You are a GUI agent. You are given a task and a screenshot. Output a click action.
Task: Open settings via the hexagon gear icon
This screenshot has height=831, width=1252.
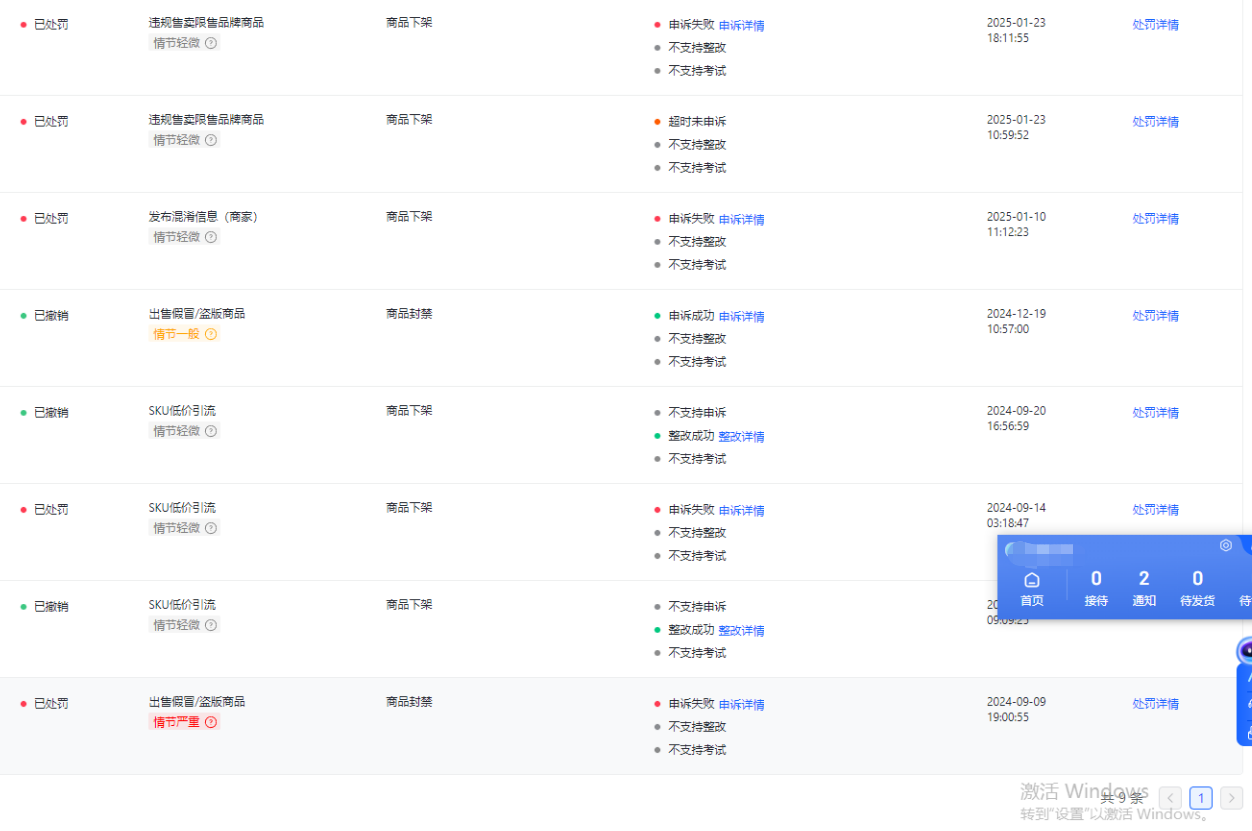[1226, 546]
